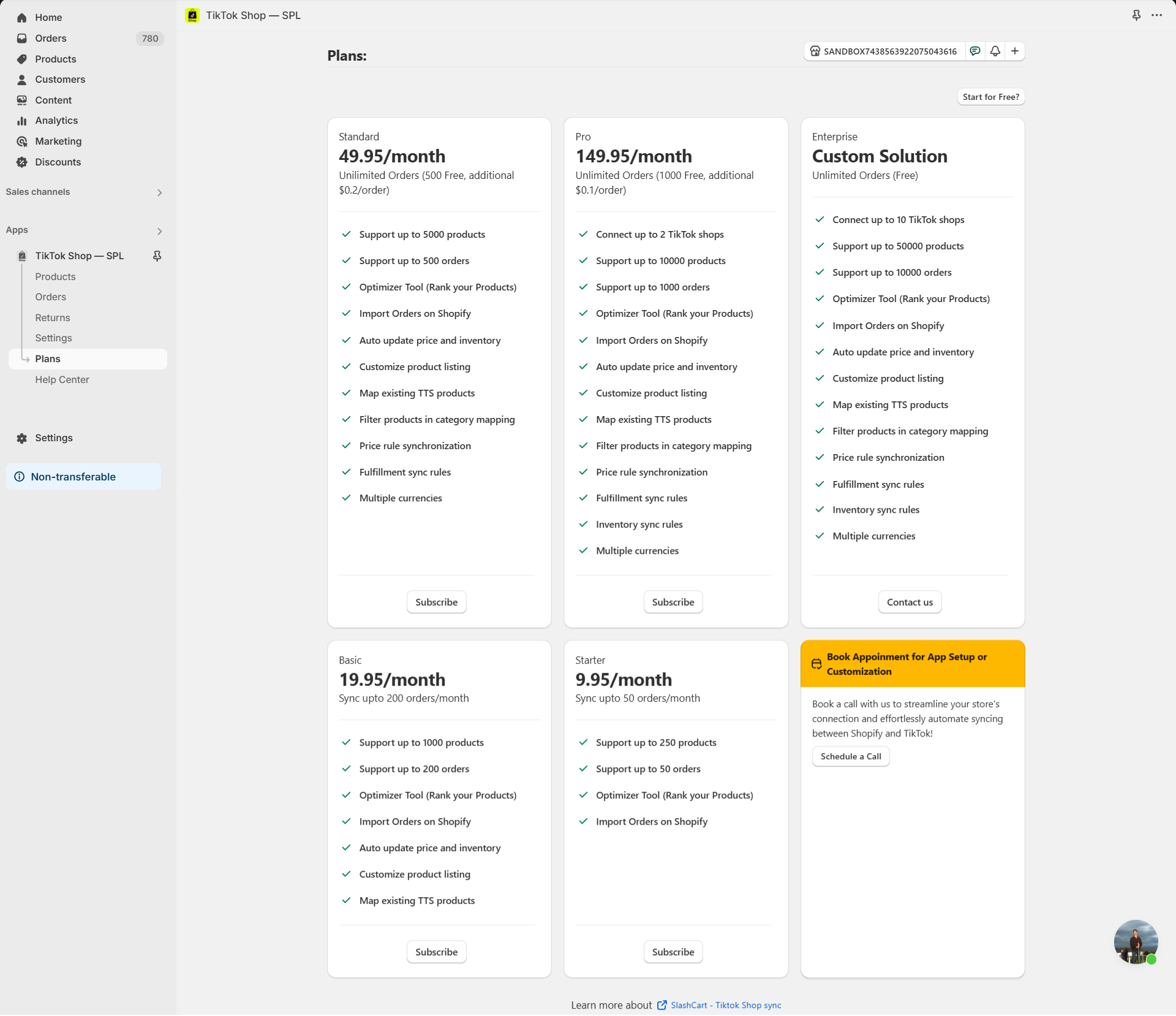The image size is (1176, 1016).
Task: Click the plus icon beside the bell
Action: 1015,51
